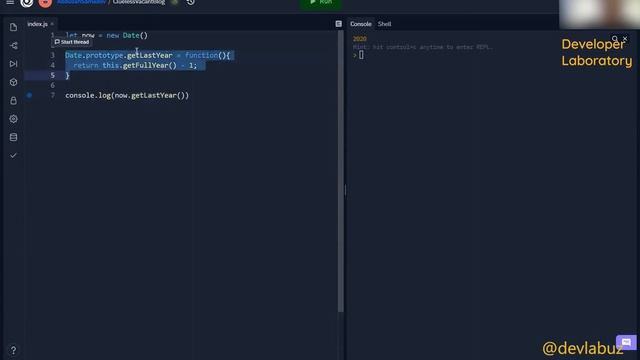Click the Start thread button

pyautogui.click(x=72, y=42)
